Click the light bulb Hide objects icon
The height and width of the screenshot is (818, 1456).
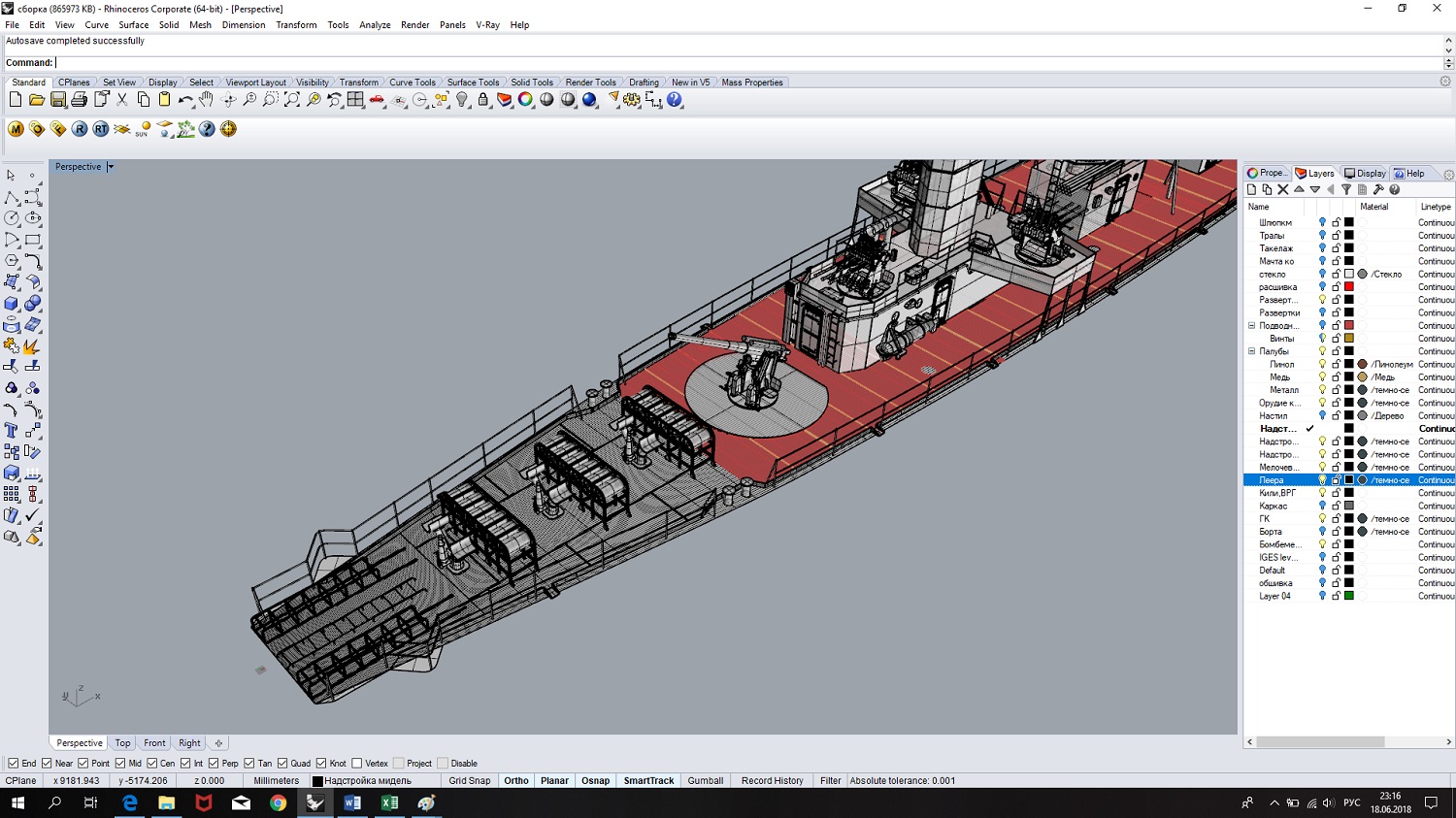coord(462,100)
